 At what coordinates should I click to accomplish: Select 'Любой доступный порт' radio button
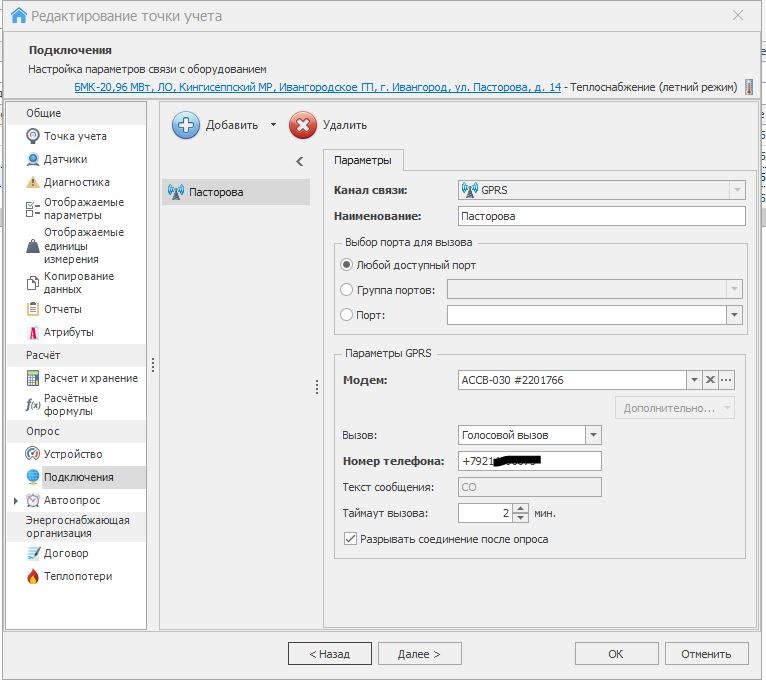click(347, 265)
